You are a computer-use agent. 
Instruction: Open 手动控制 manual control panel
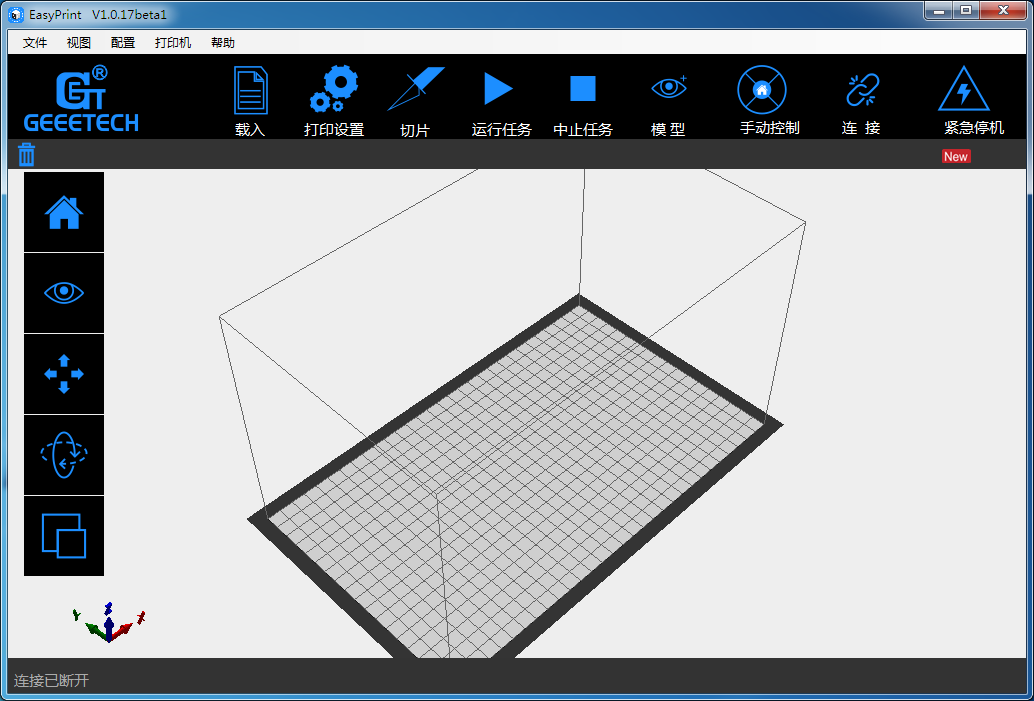[x=762, y=90]
